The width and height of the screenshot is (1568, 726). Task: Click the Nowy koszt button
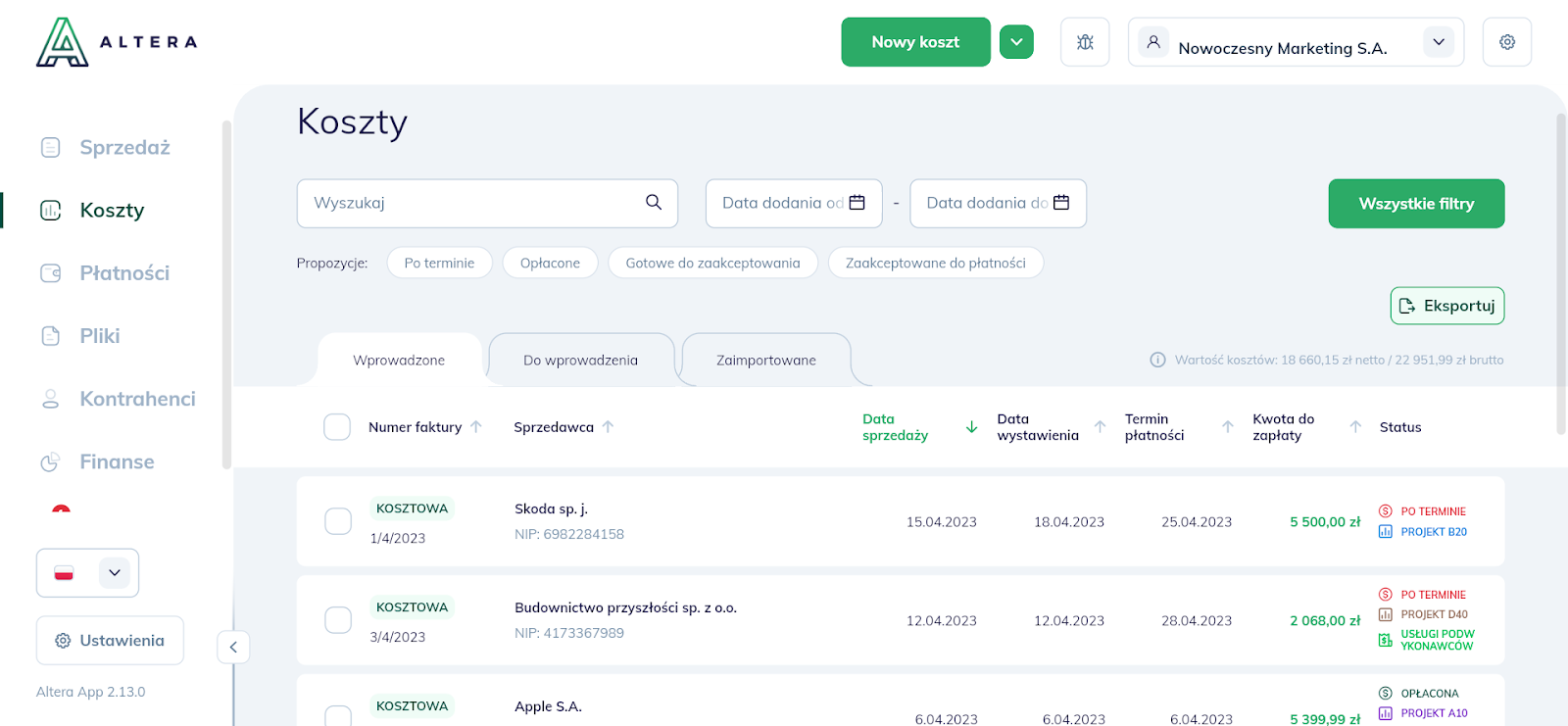915,42
